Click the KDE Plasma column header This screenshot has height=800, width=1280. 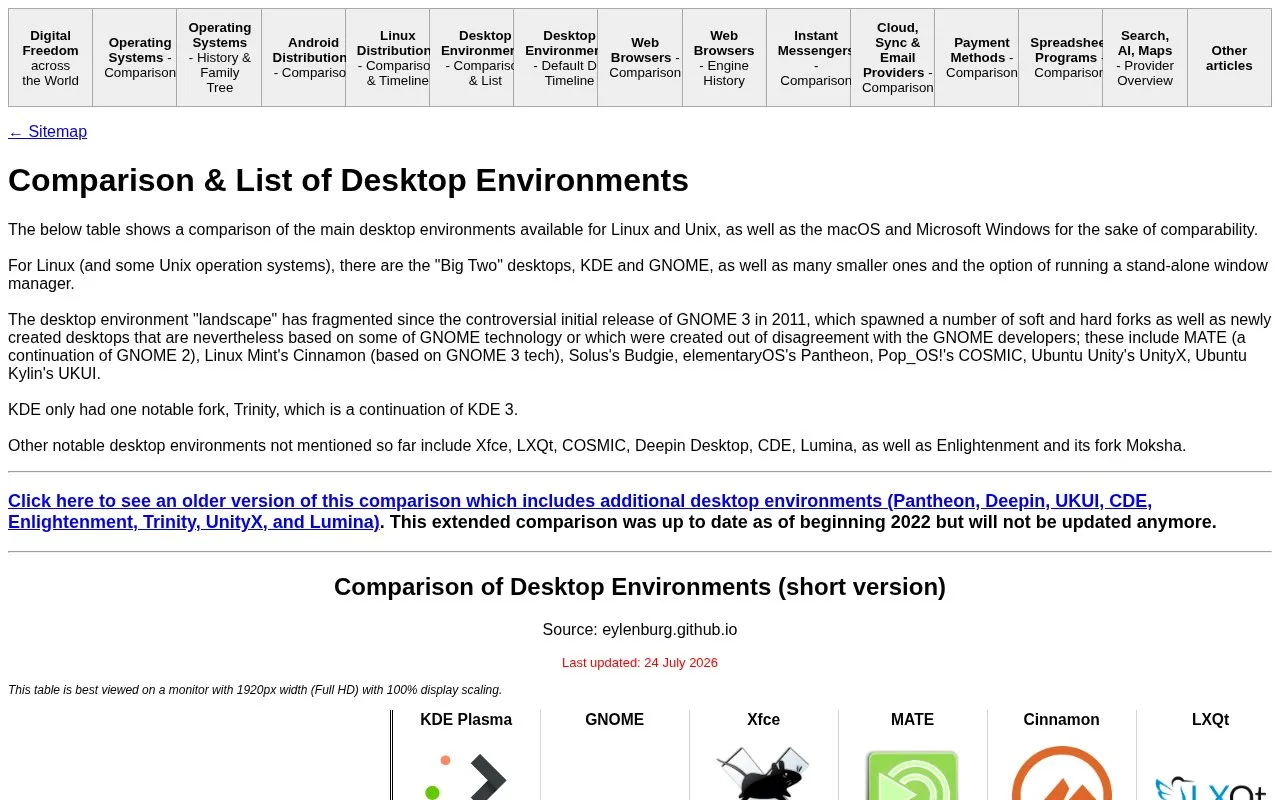pos(466,720)
